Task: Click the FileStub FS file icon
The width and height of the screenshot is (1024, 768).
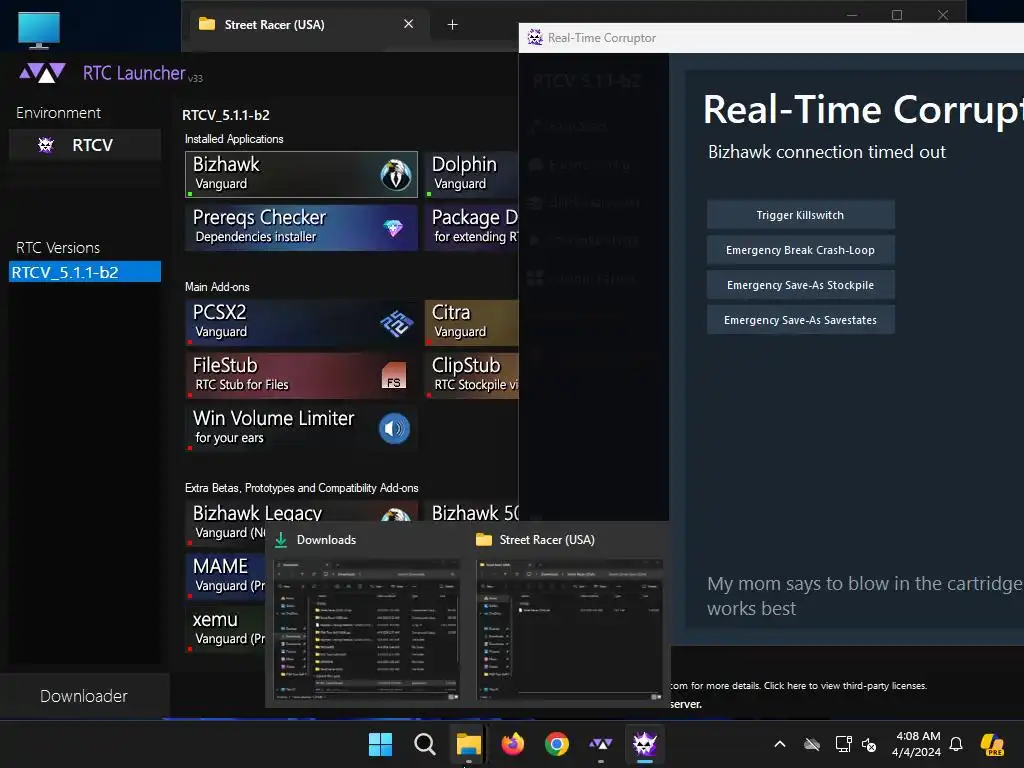Action: pos(394,376)
